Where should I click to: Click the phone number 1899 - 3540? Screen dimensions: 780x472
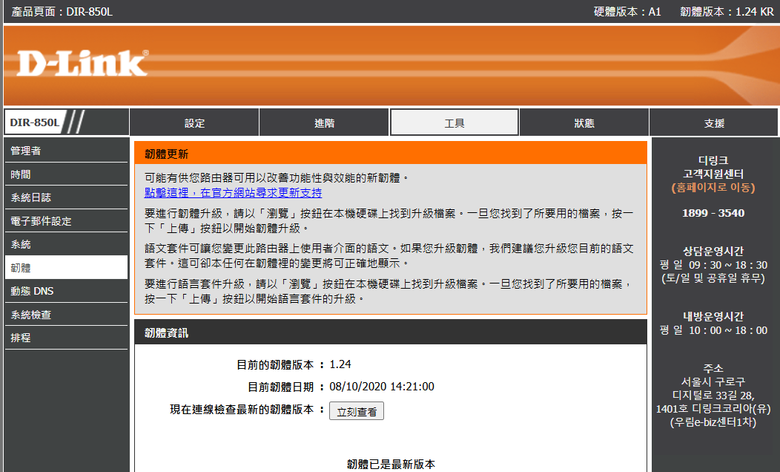(713, 213)
